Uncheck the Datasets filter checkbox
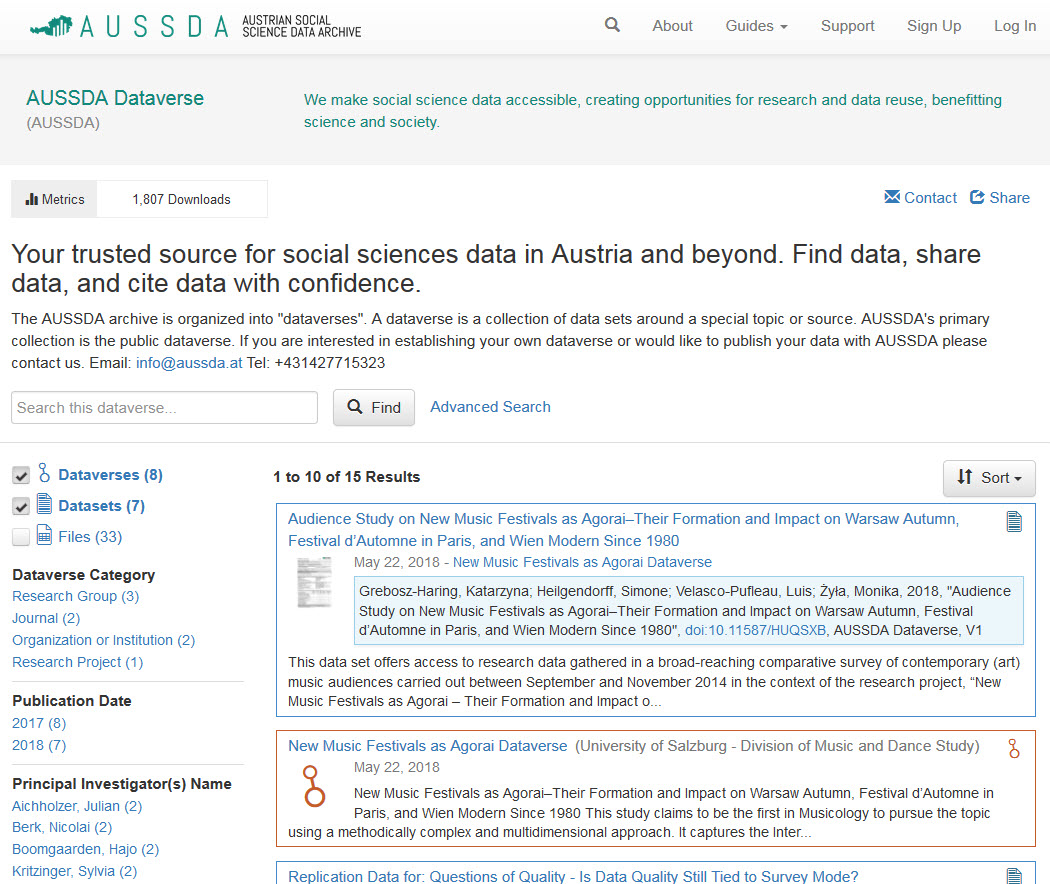This screenshot has width=1050, height=884. point(21,506)
